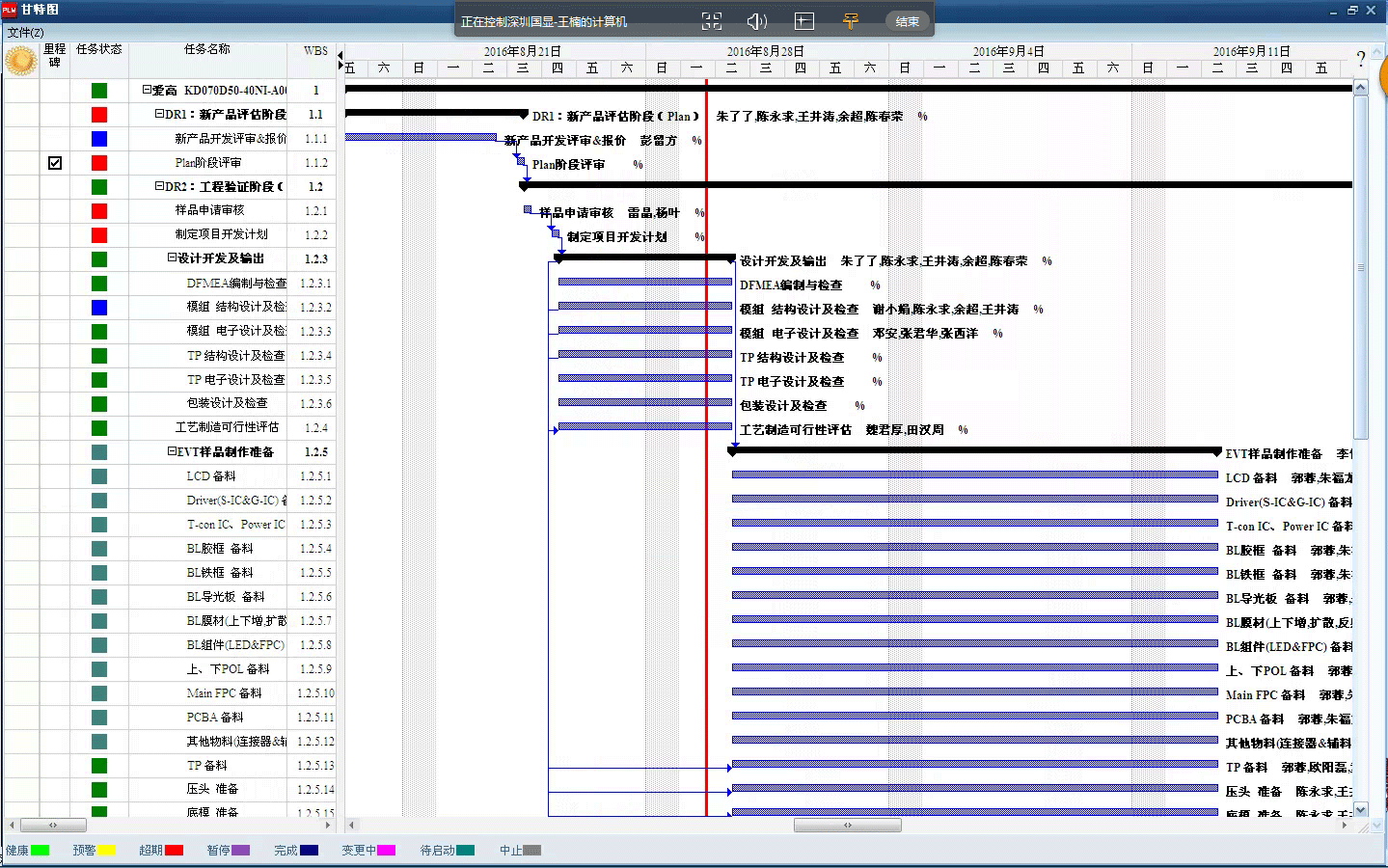
Task: Click the 超期 red legend swatch
Action: click(174, 851)
